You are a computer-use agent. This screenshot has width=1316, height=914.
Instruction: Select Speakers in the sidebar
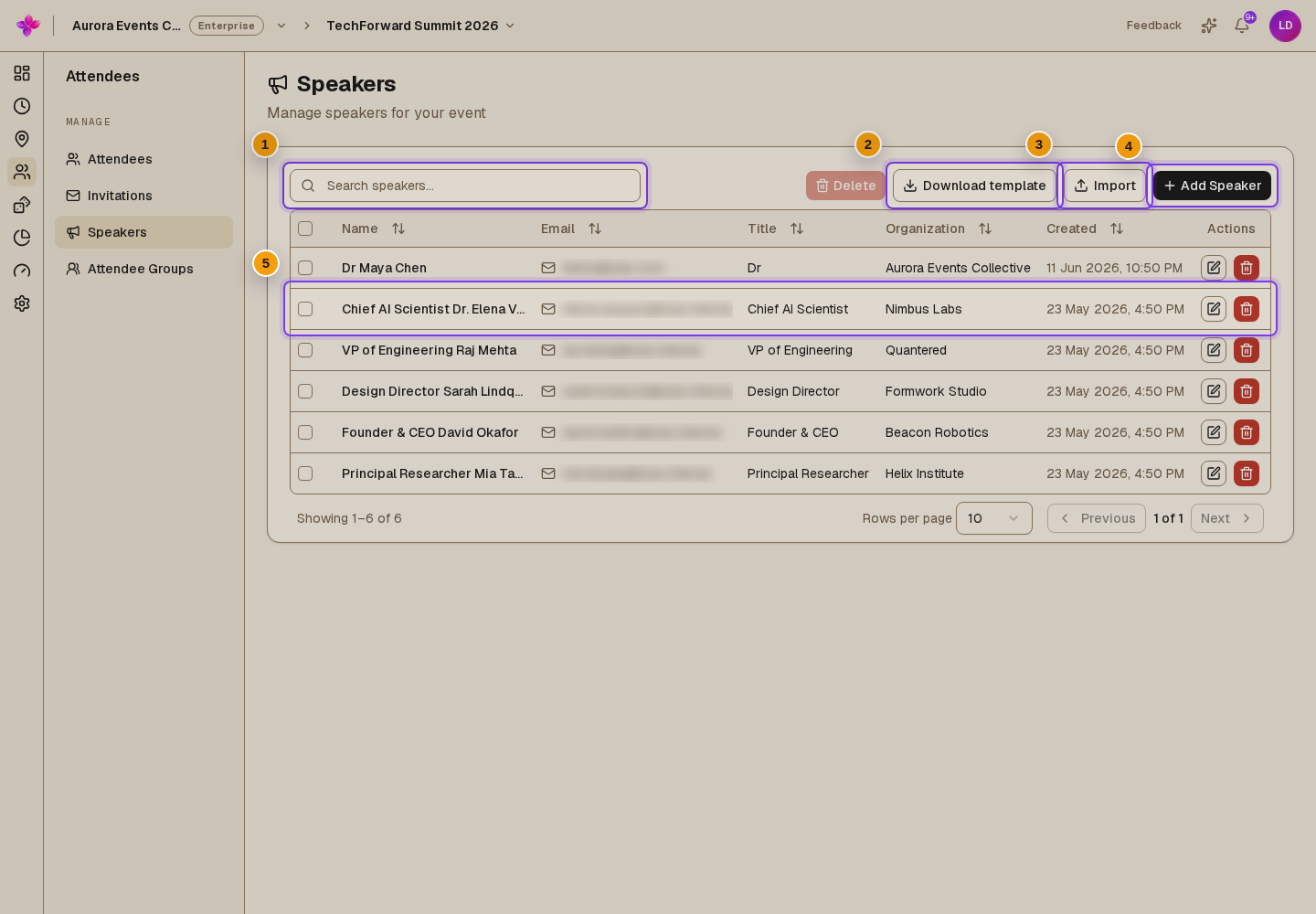point(143,232)
